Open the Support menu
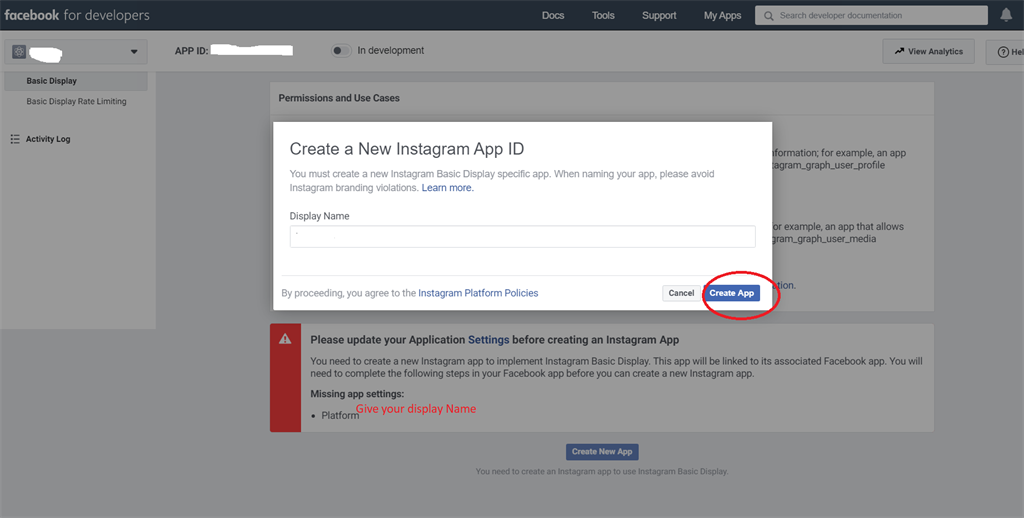This screenshot has height=518, width=1024. click(659, 16)
